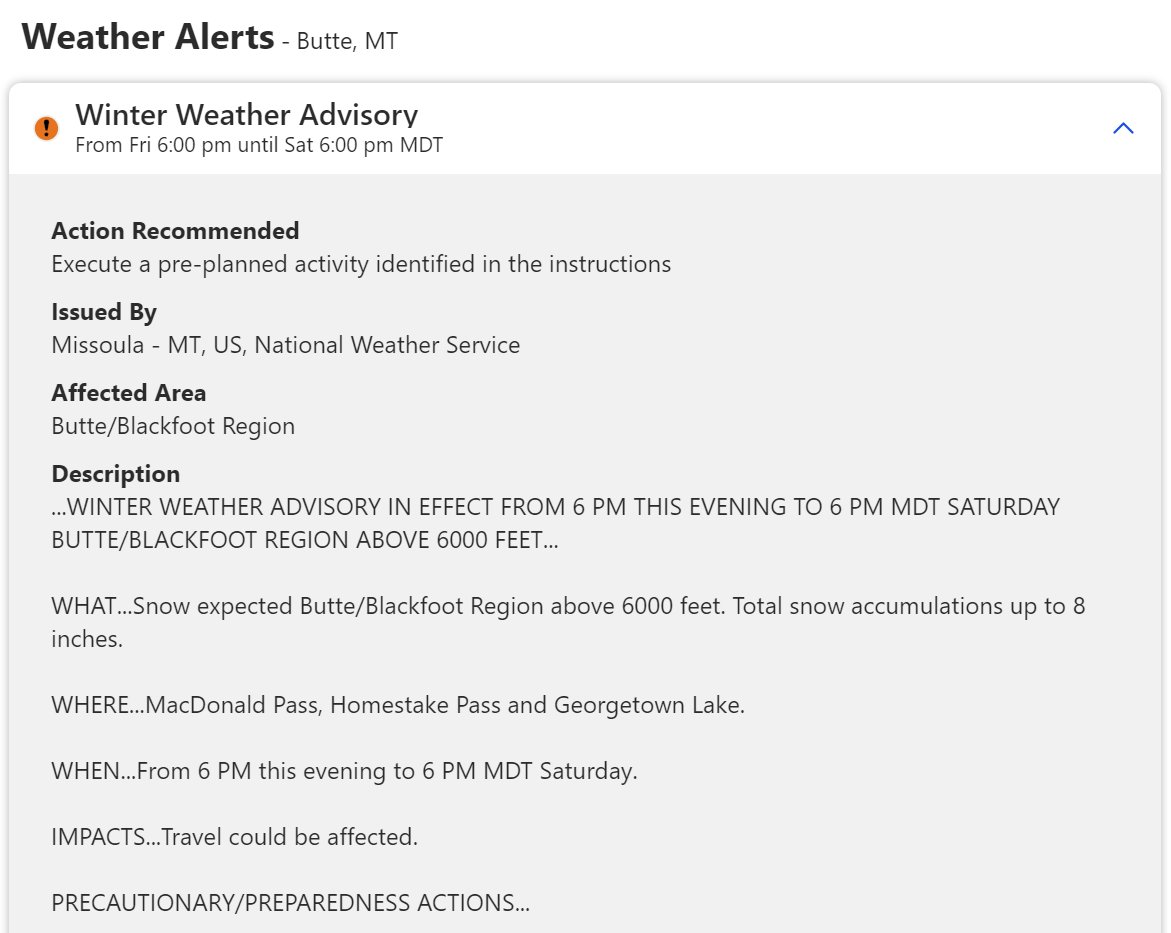Screen dimensions: 1171x933
Task: Click Missoula National Weather Service issuer text
Action: [x=286, y=345]
